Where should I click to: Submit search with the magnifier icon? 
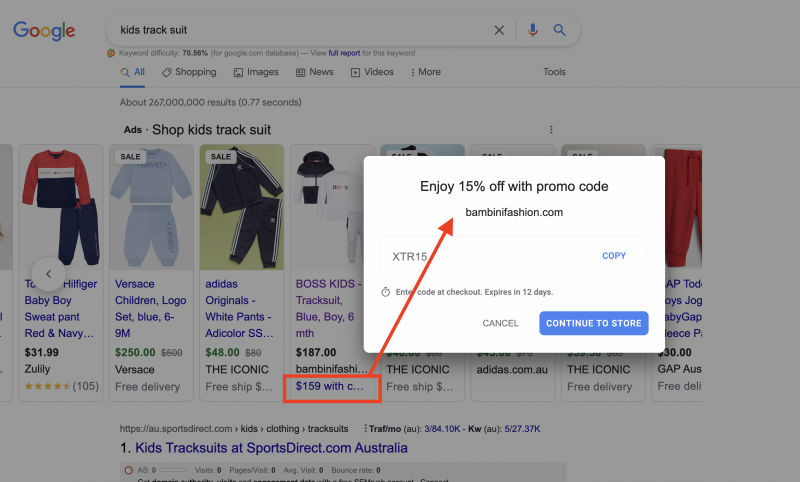(559, 30)
